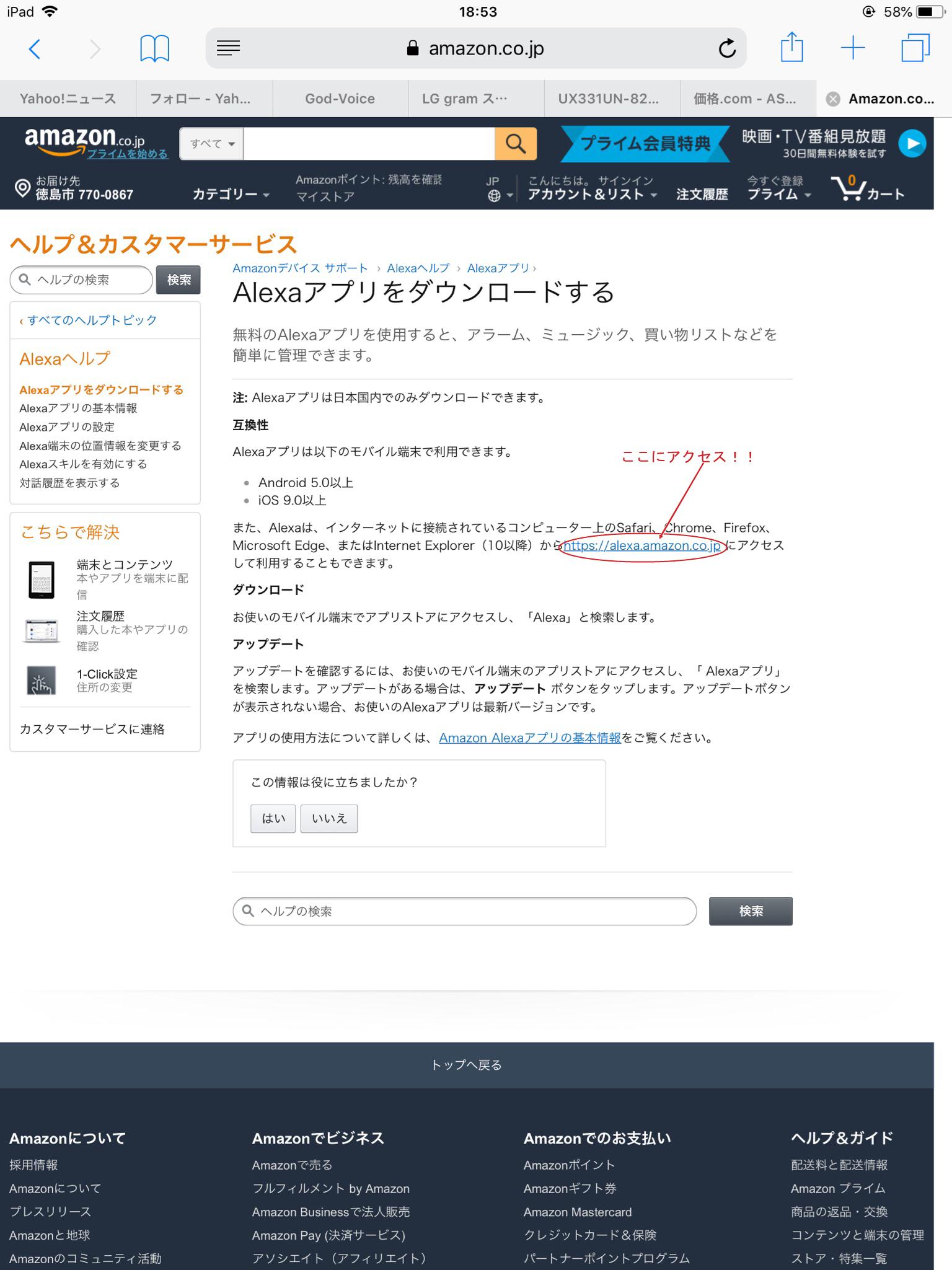Open Amazonデバイス サポート breadcrumb
The image size is (952, 1270).
pos(300,268)
